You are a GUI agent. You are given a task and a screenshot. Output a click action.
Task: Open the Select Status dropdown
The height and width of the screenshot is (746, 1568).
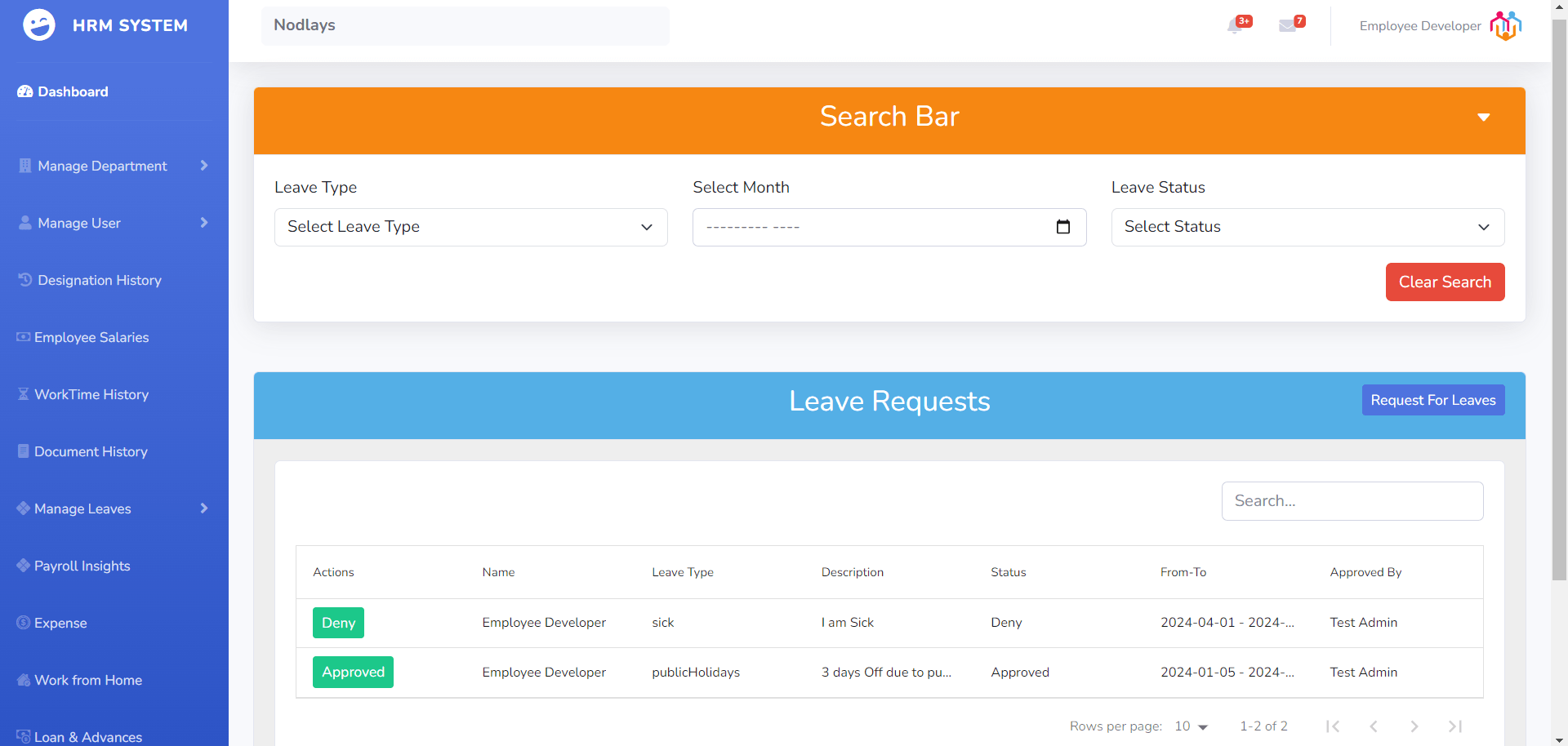coord(1307,227)
